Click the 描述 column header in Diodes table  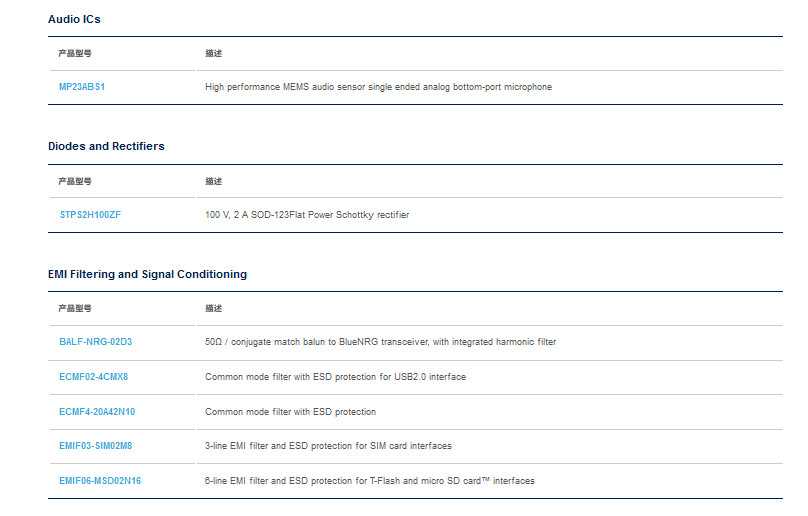(213, 181)
